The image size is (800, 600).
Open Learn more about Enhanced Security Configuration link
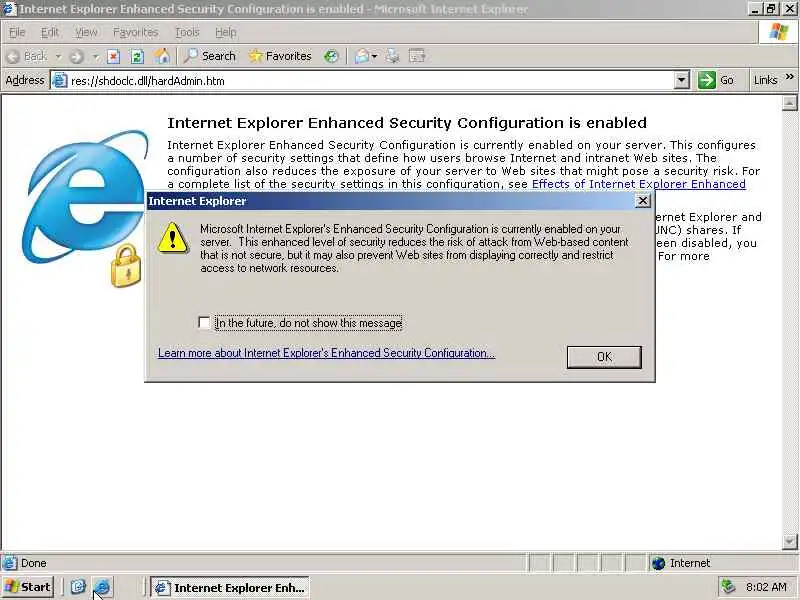pyautogui.click(x=327, y=353)
